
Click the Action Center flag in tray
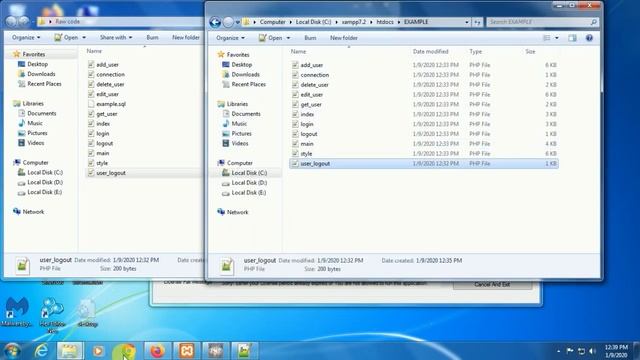point(570,351)
